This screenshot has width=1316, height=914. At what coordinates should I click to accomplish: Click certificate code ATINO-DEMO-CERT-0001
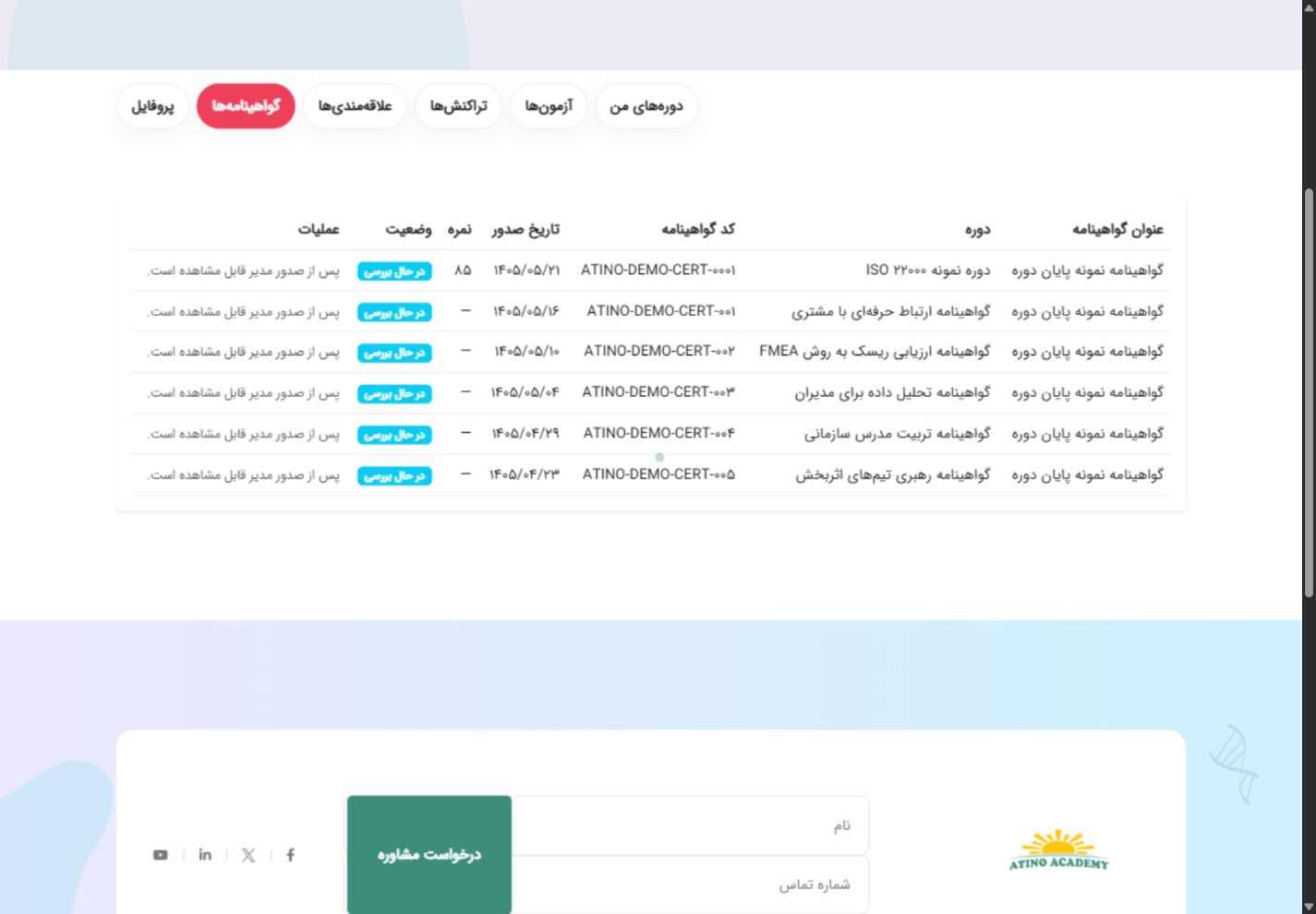658,270
